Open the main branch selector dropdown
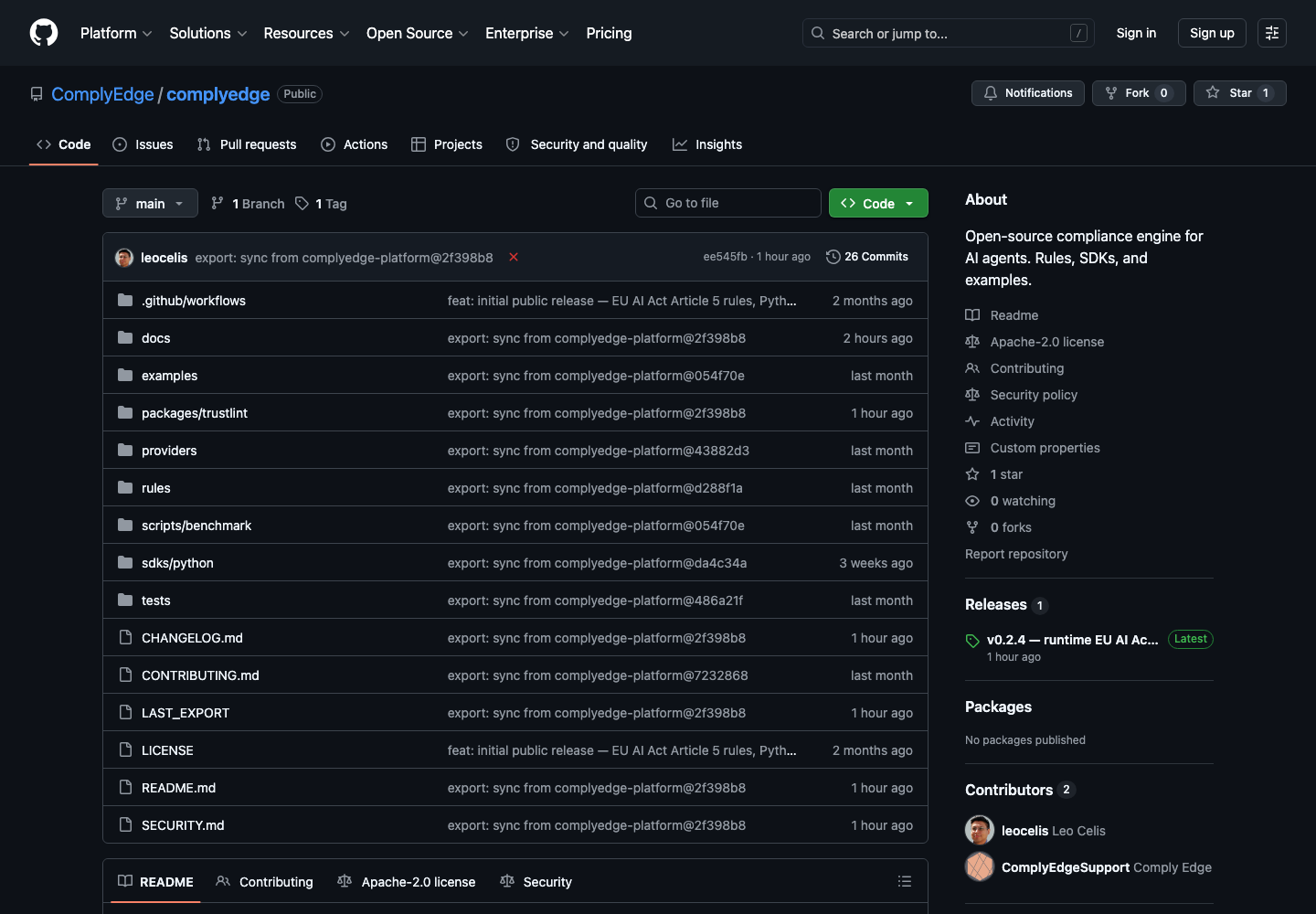This screenshot has height=914, width=1316. click(150, 203)
